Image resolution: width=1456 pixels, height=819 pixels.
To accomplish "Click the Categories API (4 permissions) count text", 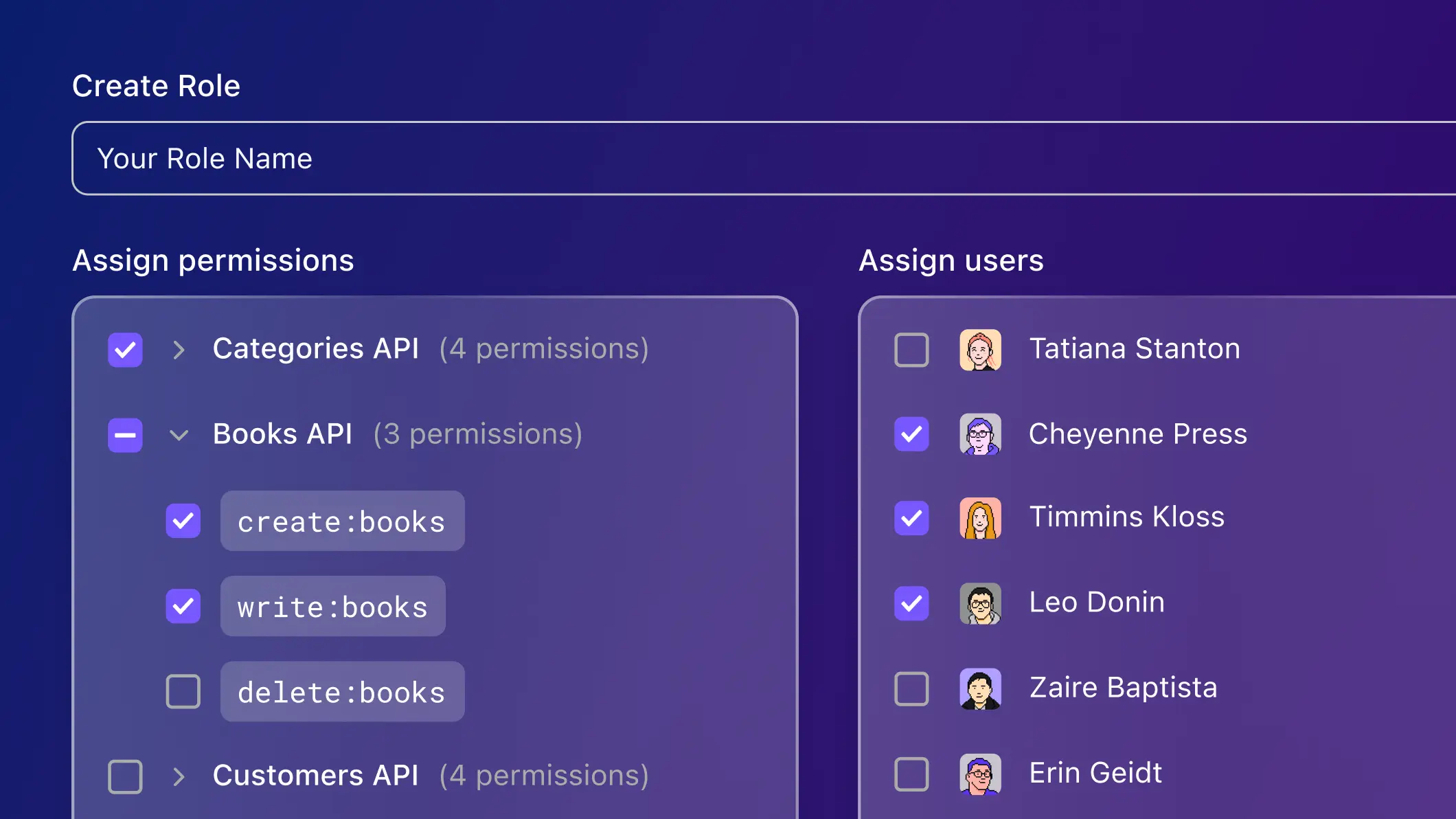I will coord(544,349).
